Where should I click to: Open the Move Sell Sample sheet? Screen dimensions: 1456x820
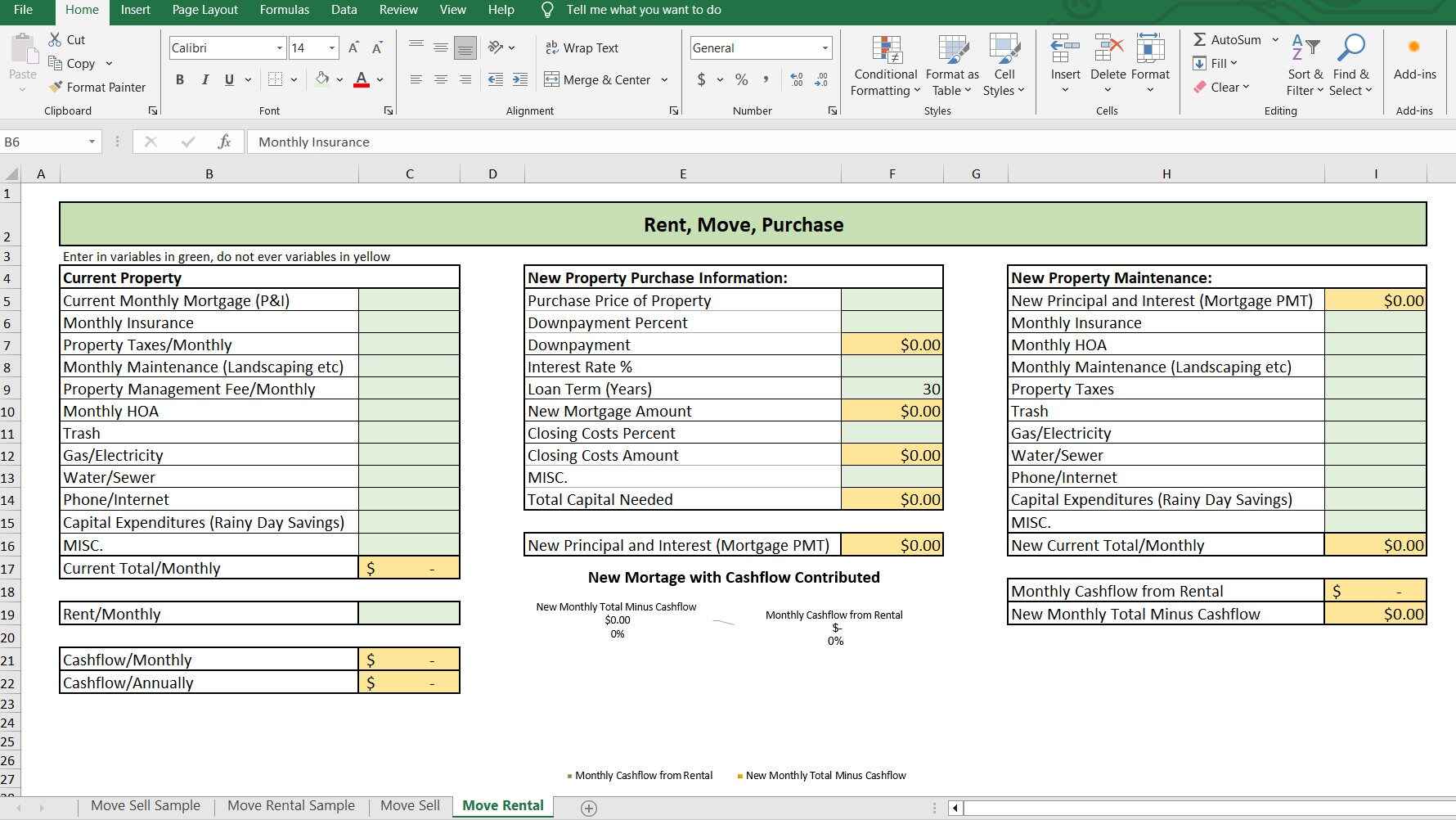point(145,805)
